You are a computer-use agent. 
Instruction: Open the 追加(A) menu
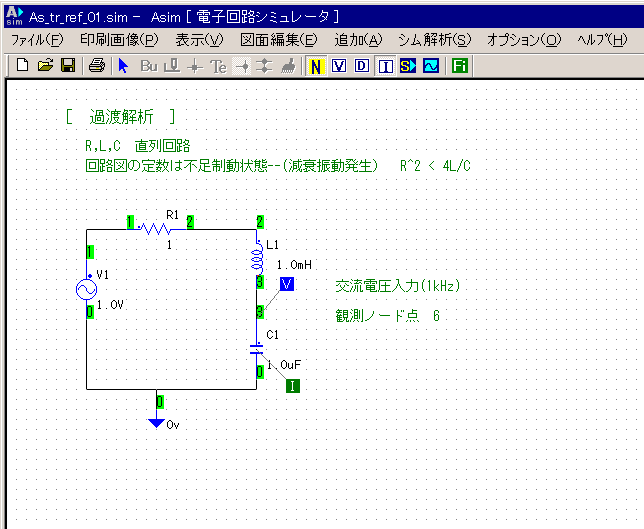[x=358, y=40]
